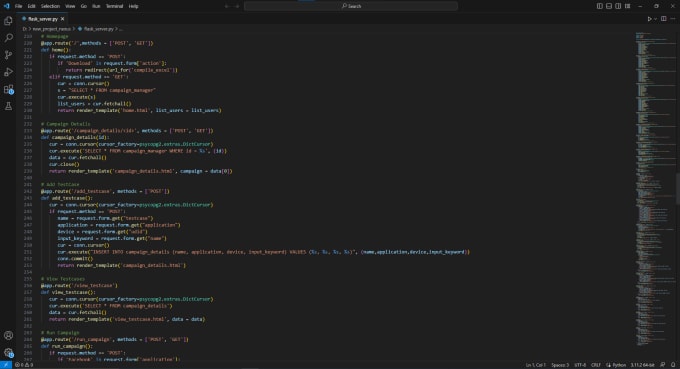The height and width of the screenshot is (369, 680).
Task: Click the '# Campaign Details' comment
Action: coord(65,124)
